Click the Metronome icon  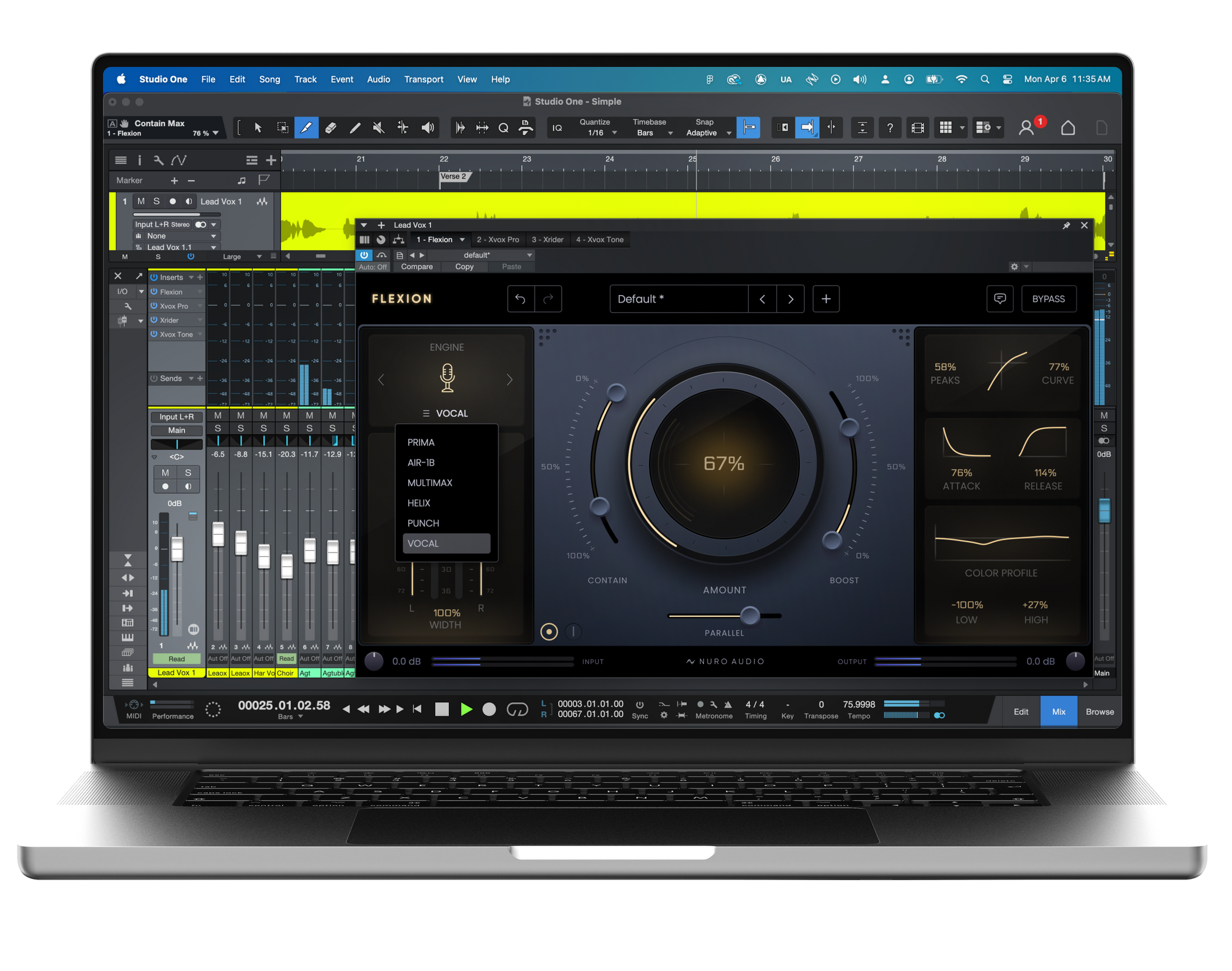pos(727,704)
